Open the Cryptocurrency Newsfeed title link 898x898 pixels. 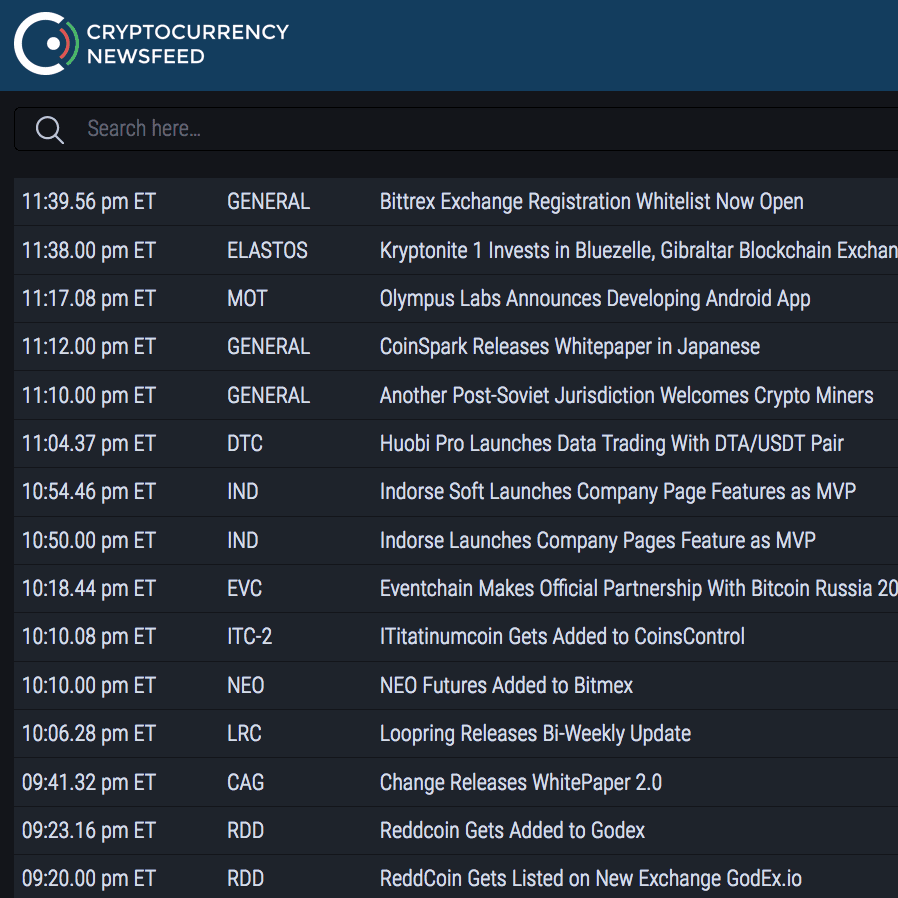[187, 44]
